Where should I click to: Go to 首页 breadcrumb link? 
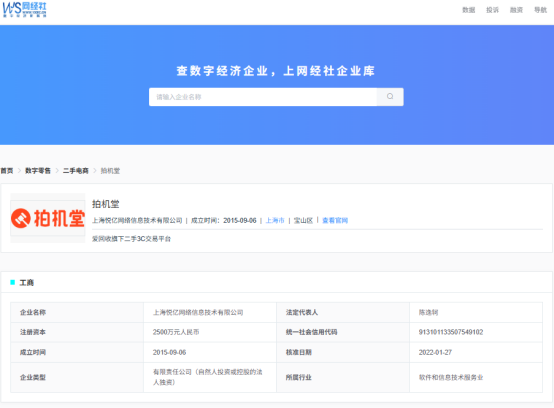coord(7,171)
